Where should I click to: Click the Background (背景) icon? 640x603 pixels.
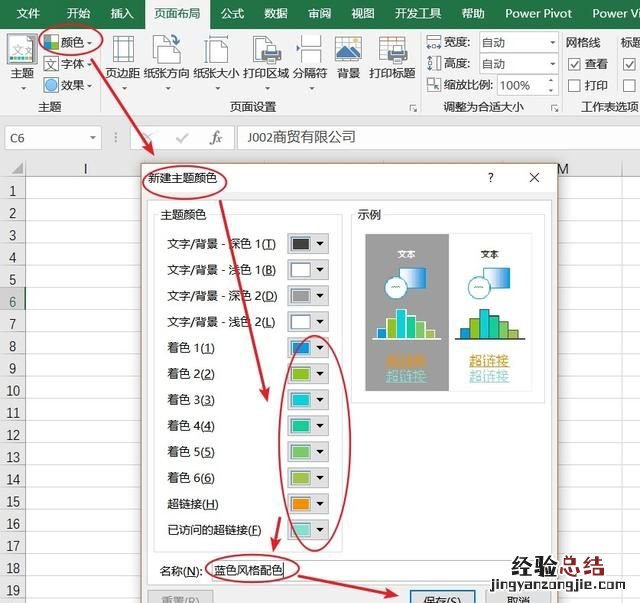348,56
